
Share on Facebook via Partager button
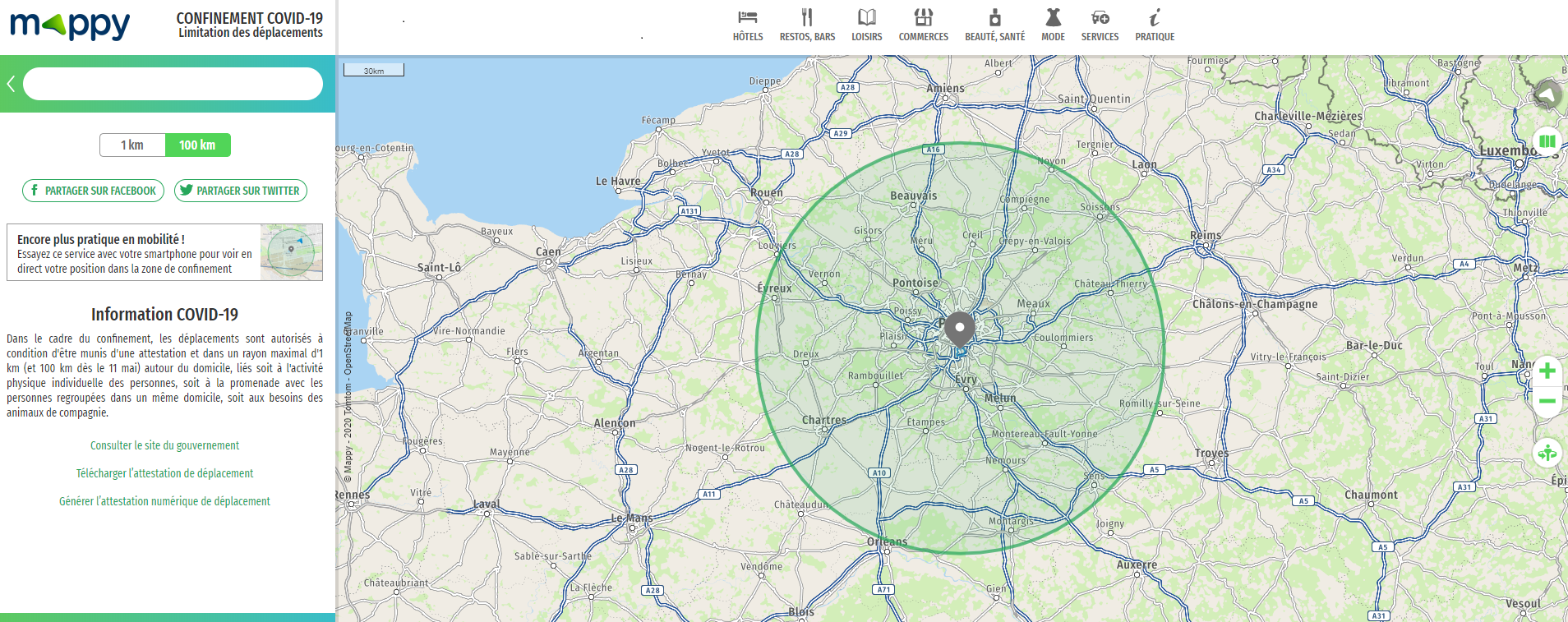[x=93, y=191]
